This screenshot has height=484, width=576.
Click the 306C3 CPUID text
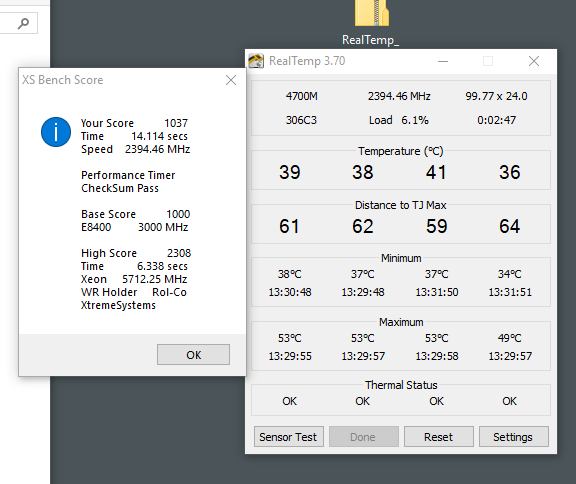pyautogui.click(x=301, y=120)
